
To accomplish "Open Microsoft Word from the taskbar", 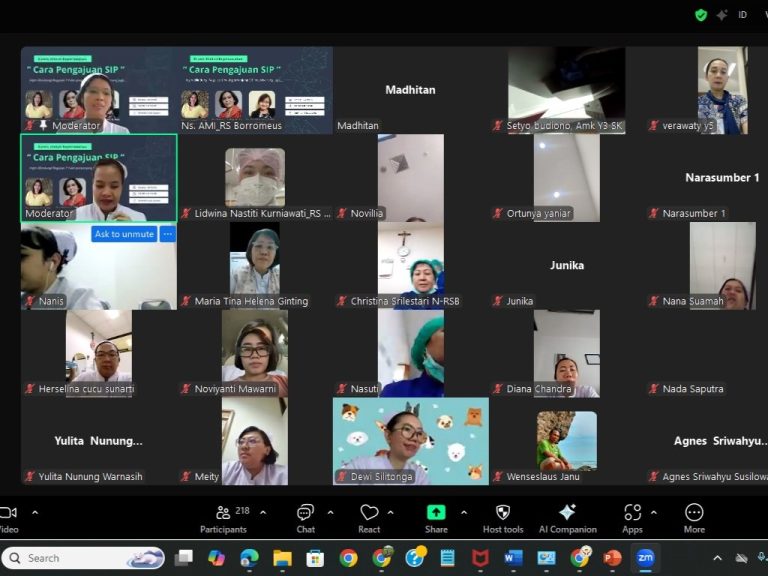I will (x=514, y=558).
